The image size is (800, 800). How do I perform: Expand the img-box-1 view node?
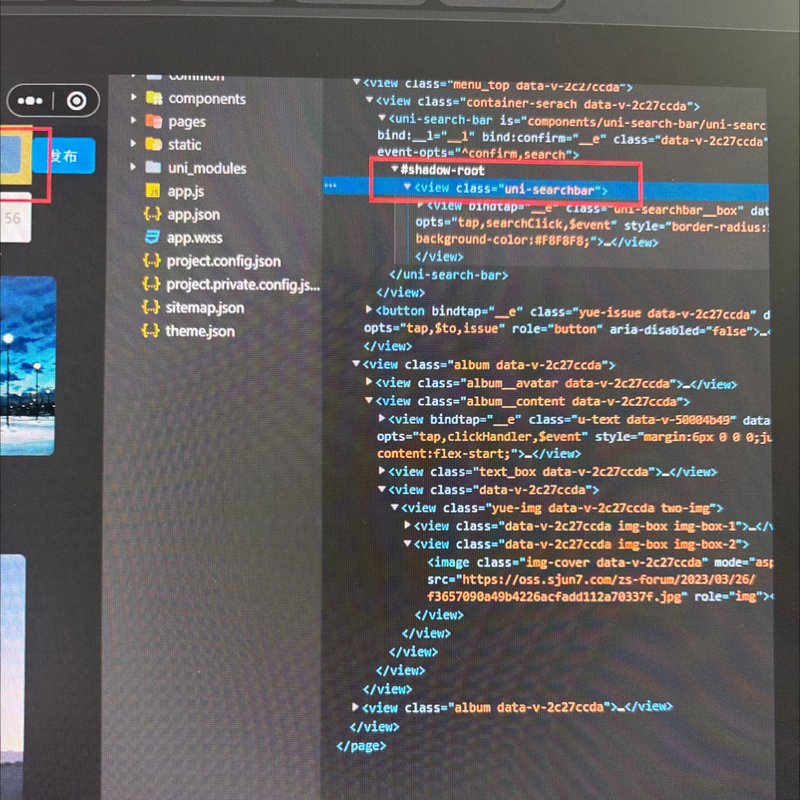pyautogui.click(x=407, y=526)
